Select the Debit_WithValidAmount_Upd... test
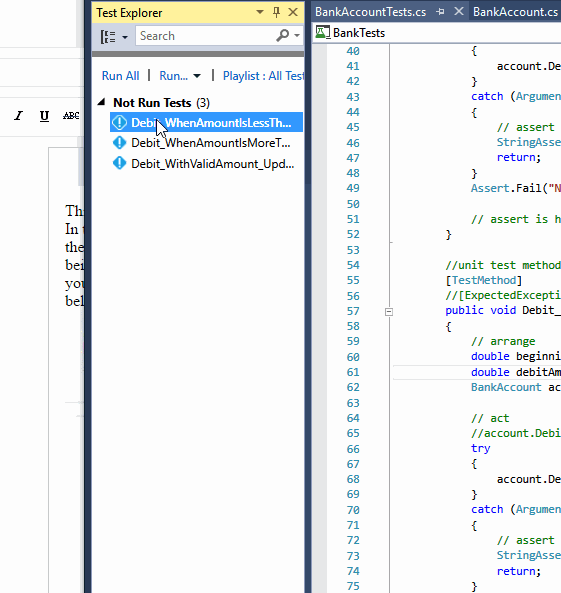The height and width of the screenshot is (593, 561). pos(207,164)
